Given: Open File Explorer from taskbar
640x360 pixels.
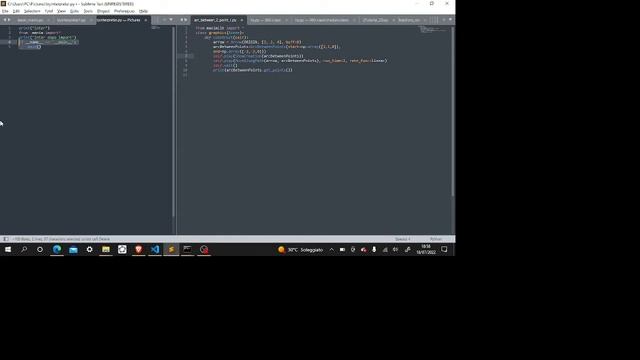Looking at the screenshot, I should tap(106, 249).
